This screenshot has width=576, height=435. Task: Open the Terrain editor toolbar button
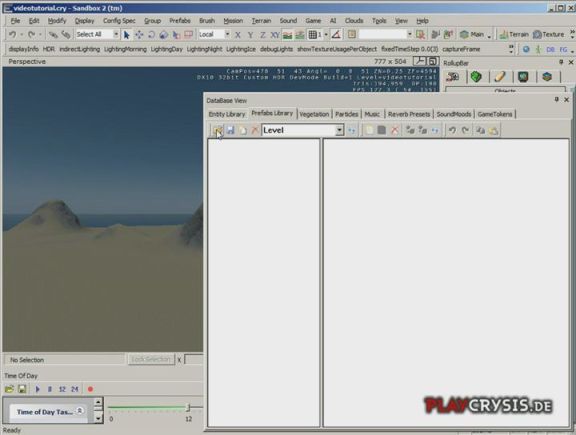[514, 35]
